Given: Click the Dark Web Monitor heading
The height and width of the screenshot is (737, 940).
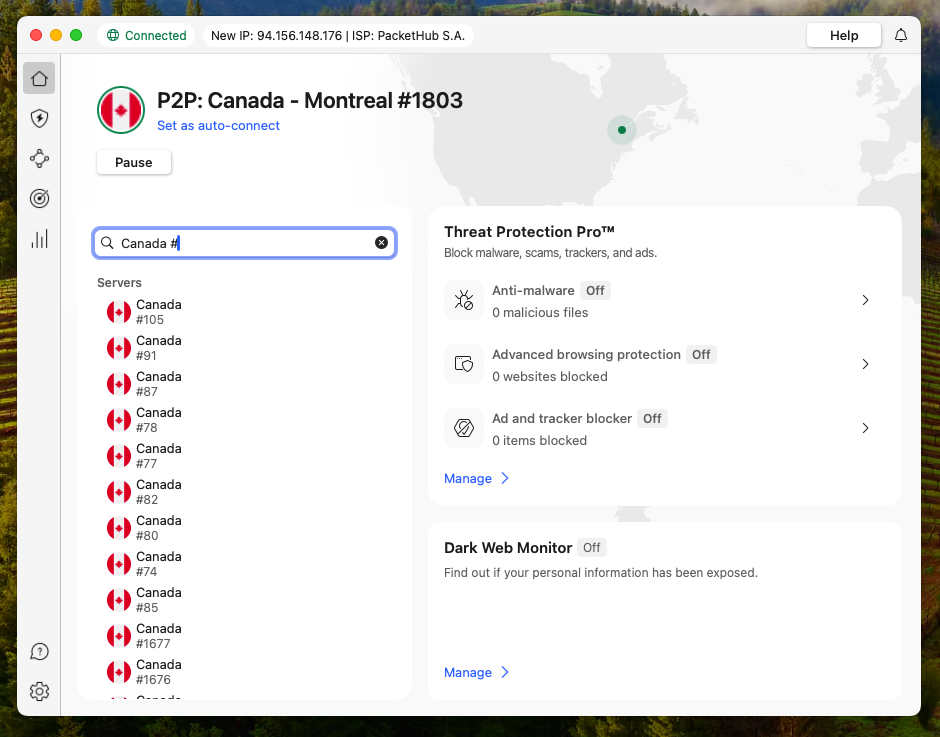Looking at the screenshot, I should point(508,548).
